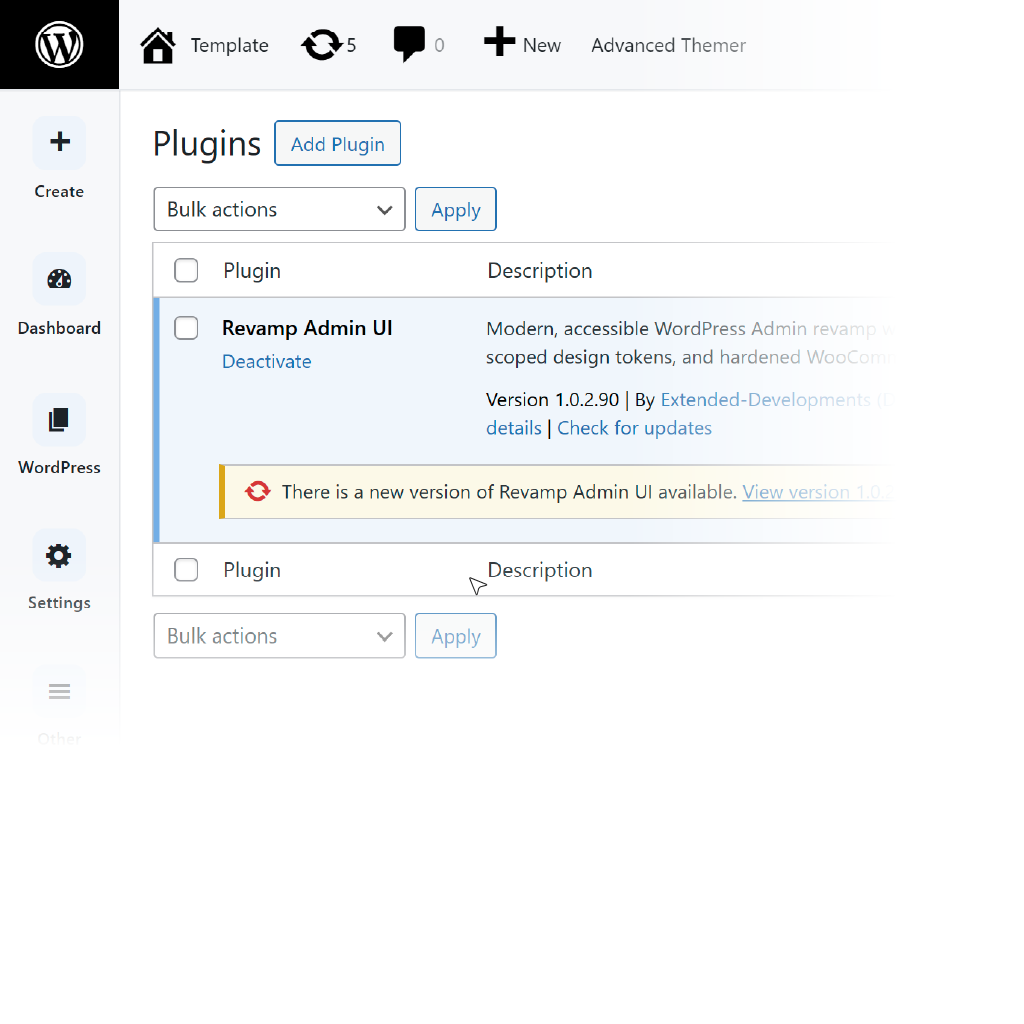Toggle select-all checkbox in table header

(x=186, y=271)
